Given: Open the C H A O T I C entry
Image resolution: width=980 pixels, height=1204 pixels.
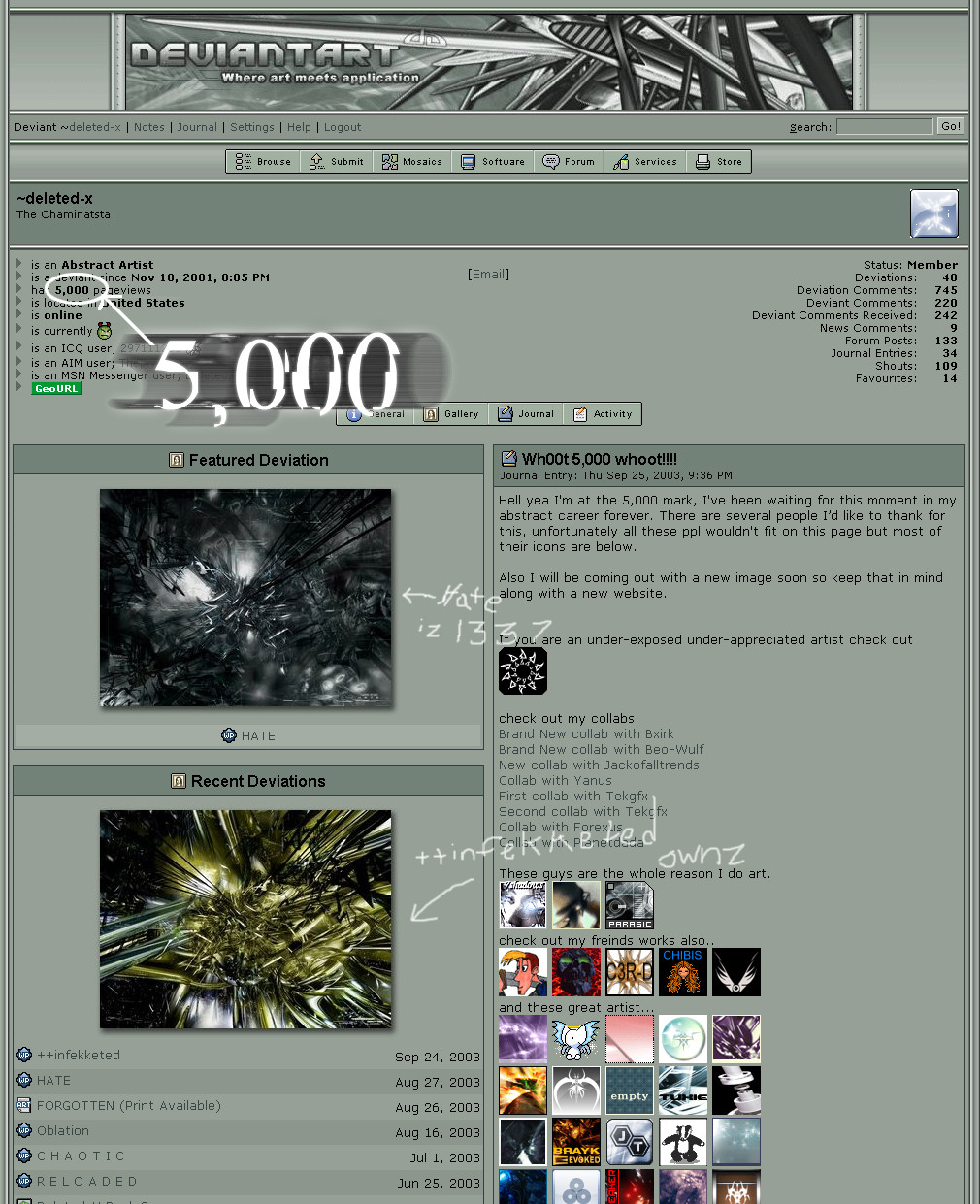Looking at the screenshot, I should (81, 1156).
